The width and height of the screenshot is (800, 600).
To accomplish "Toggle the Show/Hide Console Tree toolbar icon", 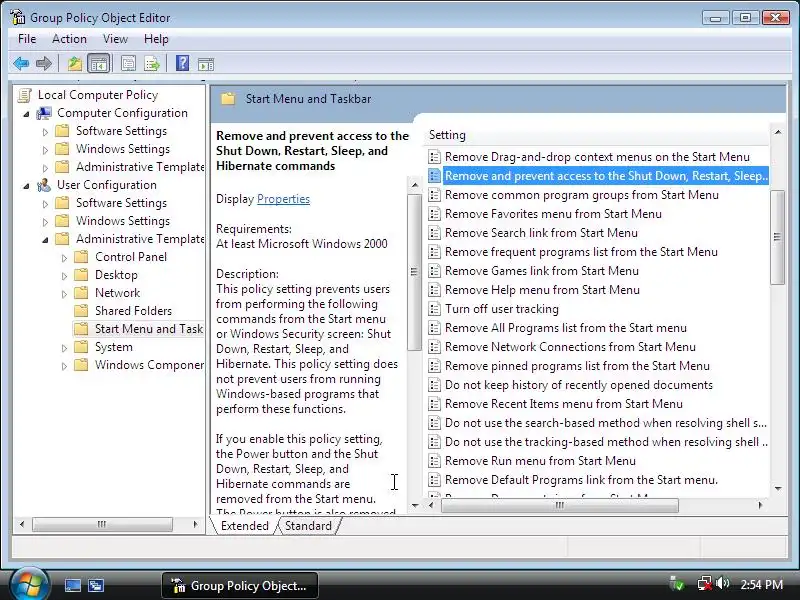I will (x=98, y=64).
